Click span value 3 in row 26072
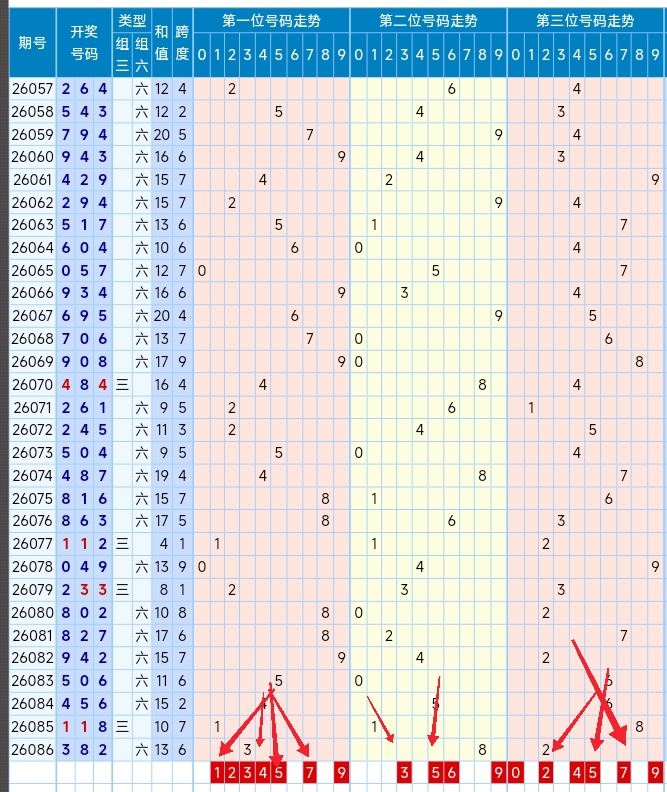This screenshot has width=667, height=792. click(x=182, y=430)
